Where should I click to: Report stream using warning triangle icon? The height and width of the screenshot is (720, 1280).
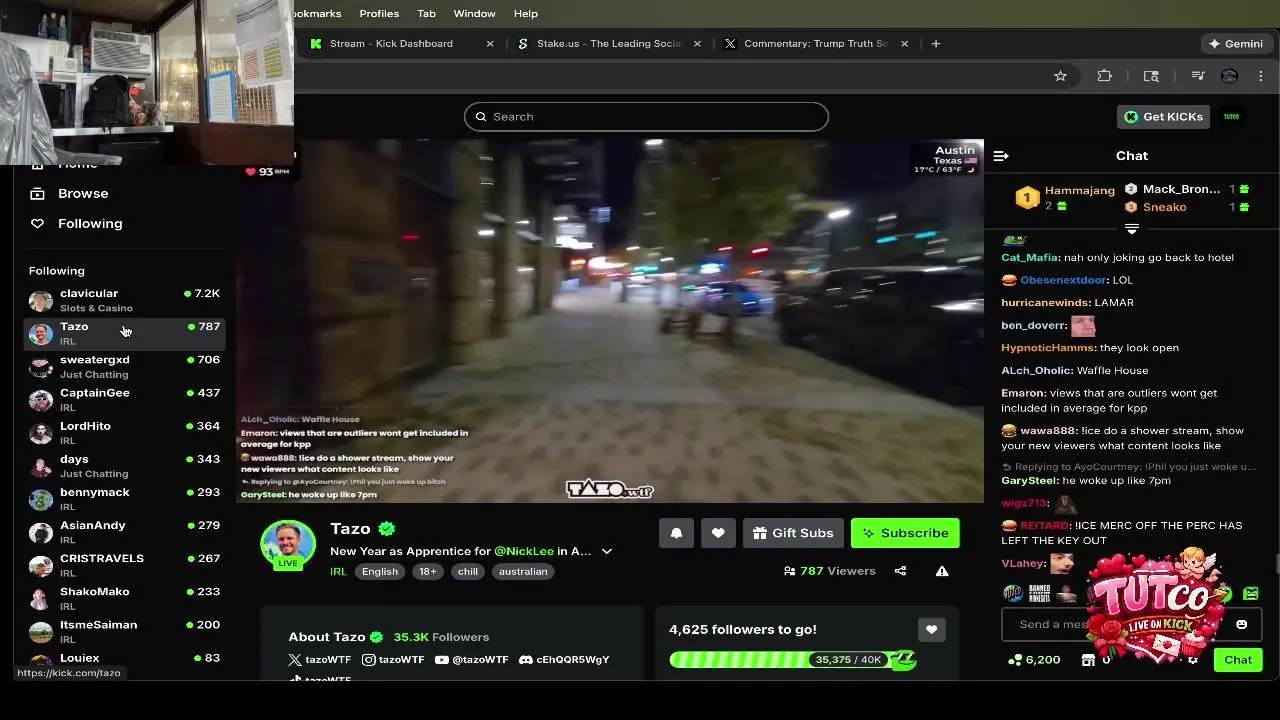(x=942, y=571)
